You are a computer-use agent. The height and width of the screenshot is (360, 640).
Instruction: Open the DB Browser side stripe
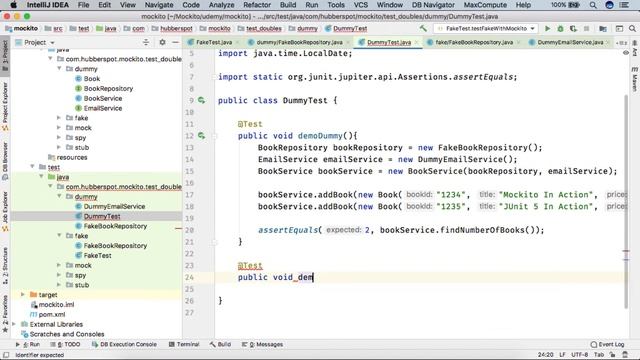tap(5, 161)
